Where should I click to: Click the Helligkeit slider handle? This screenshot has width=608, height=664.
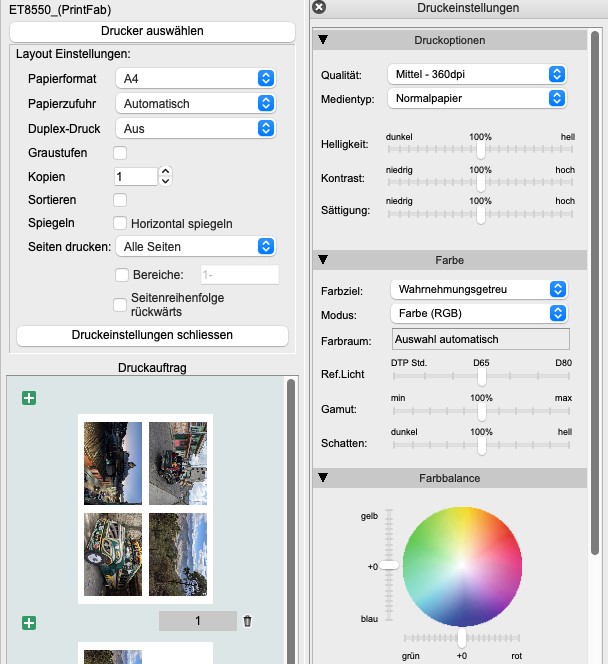pyautogui.click(x=481, y=149)
